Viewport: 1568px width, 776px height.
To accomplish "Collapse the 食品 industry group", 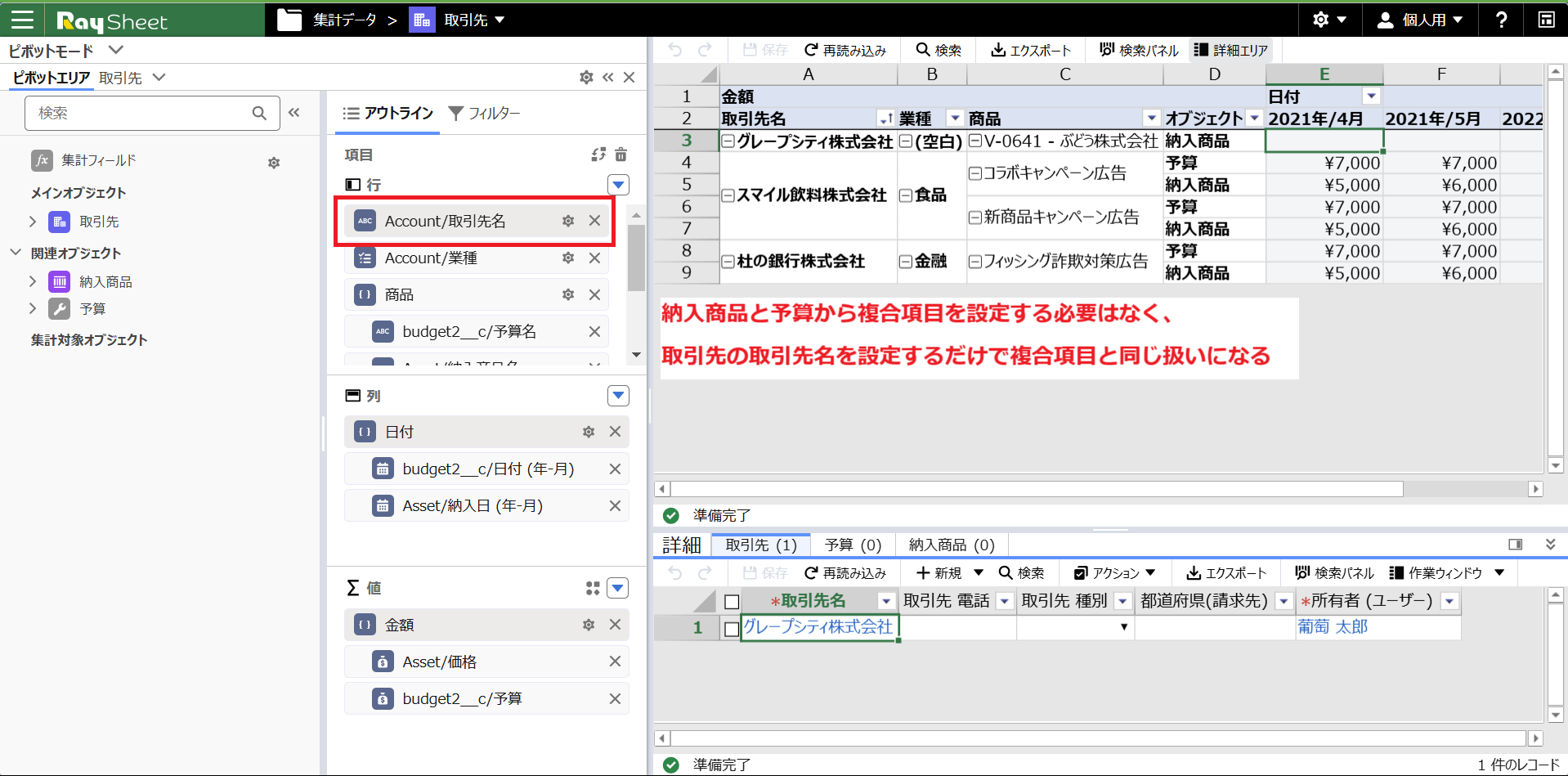I will tap(906, 196).
